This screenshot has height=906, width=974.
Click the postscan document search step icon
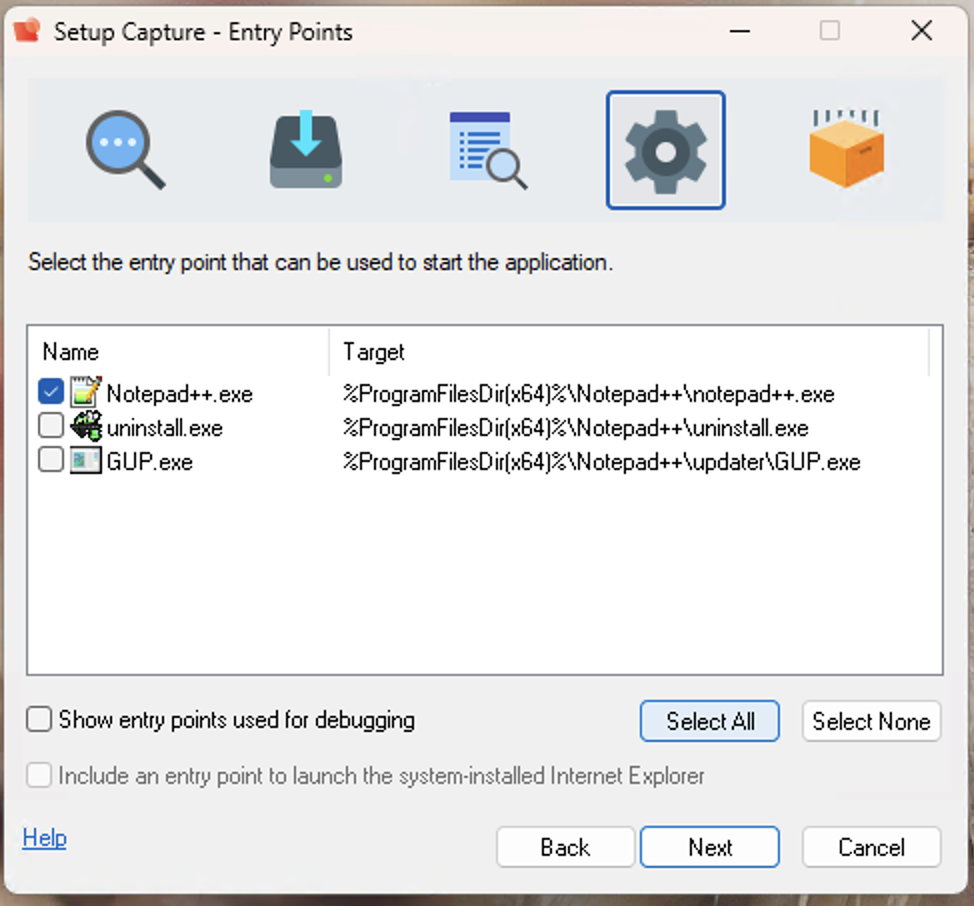(x=487, y=150)
